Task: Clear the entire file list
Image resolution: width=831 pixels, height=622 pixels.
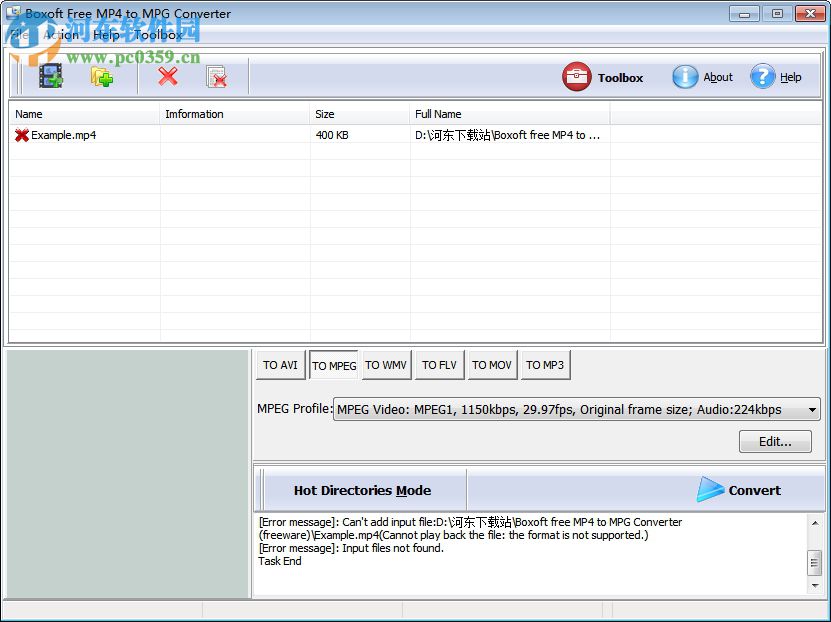Action: tap(217, 75)
